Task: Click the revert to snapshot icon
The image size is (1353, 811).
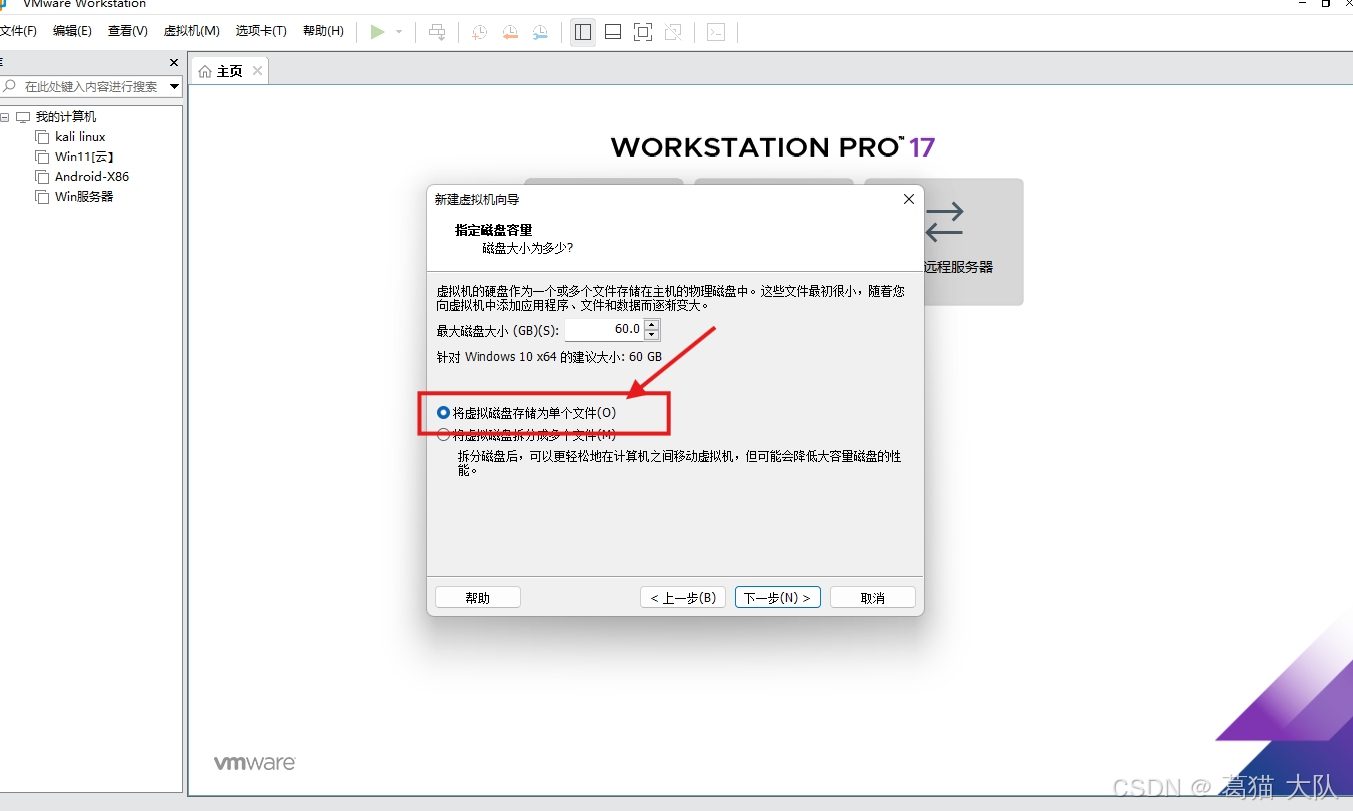Action: click(x=510, y=32)
